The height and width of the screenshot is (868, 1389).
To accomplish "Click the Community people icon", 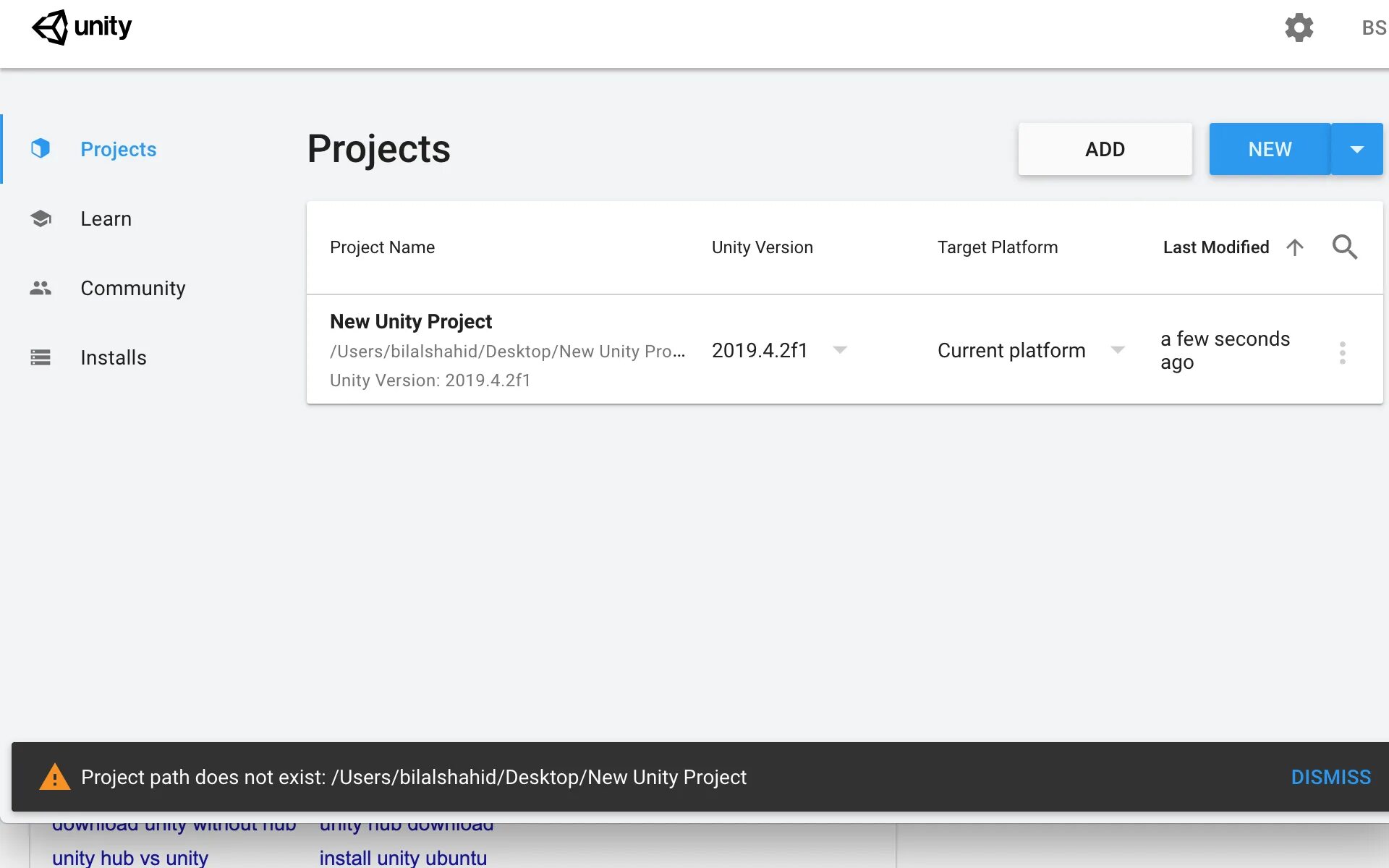I will pos(41,288).
